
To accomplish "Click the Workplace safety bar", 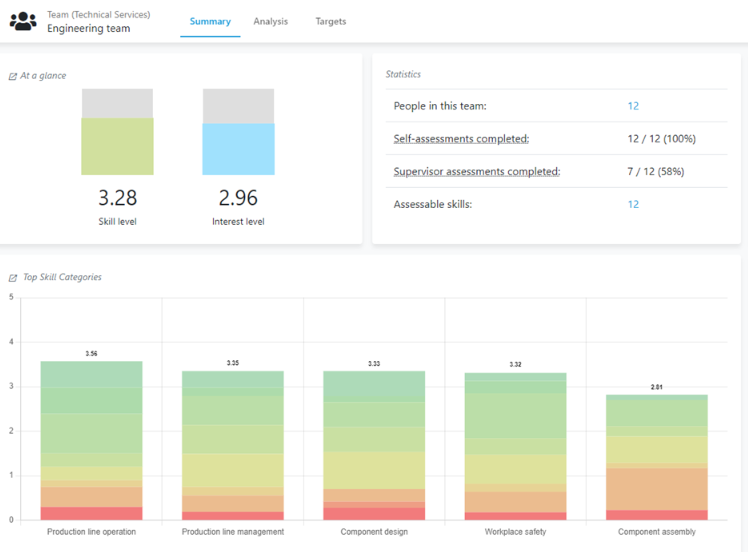I will pos(515,446).
